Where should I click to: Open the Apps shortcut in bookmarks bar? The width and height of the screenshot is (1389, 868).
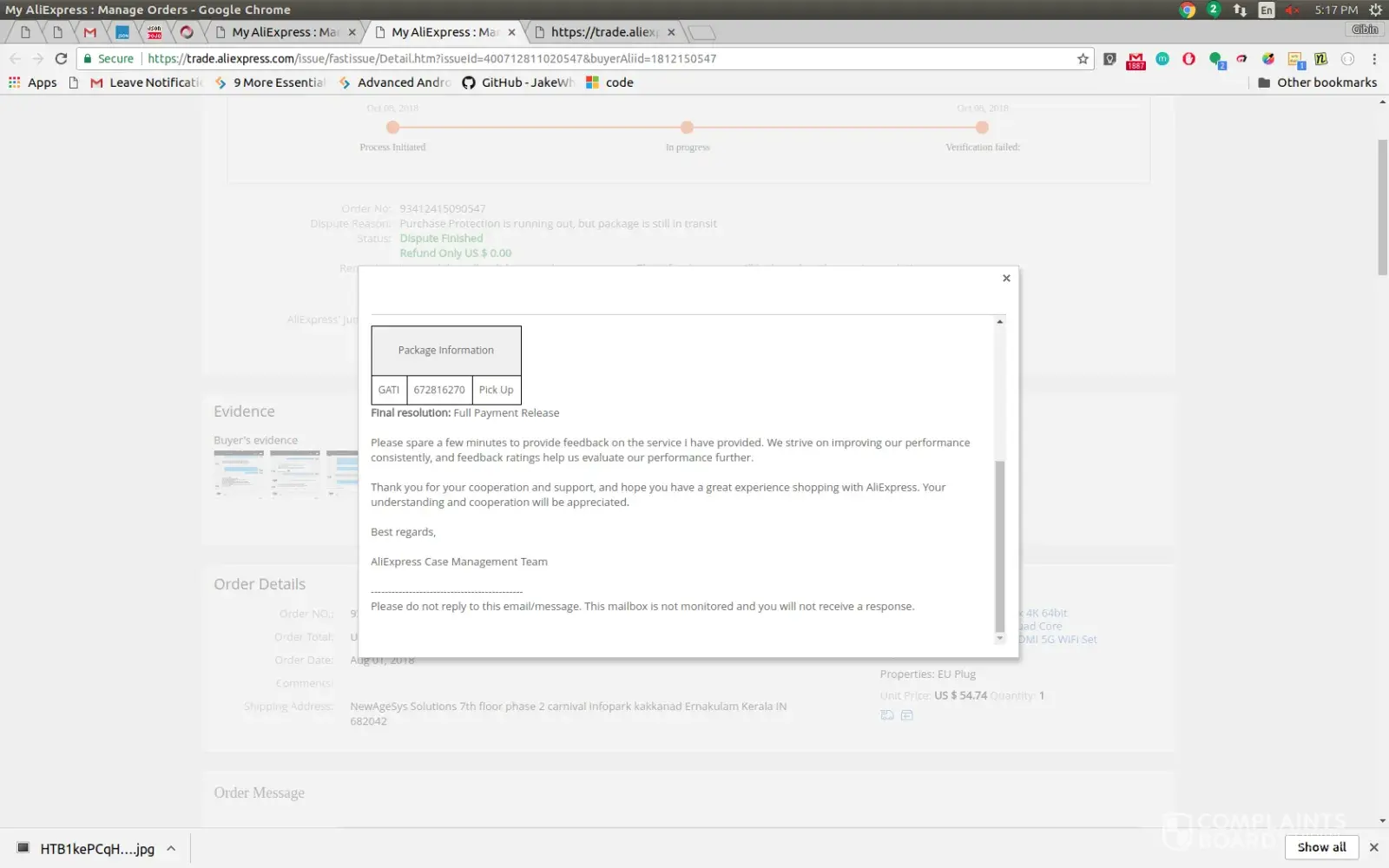[x=33, y=82]
